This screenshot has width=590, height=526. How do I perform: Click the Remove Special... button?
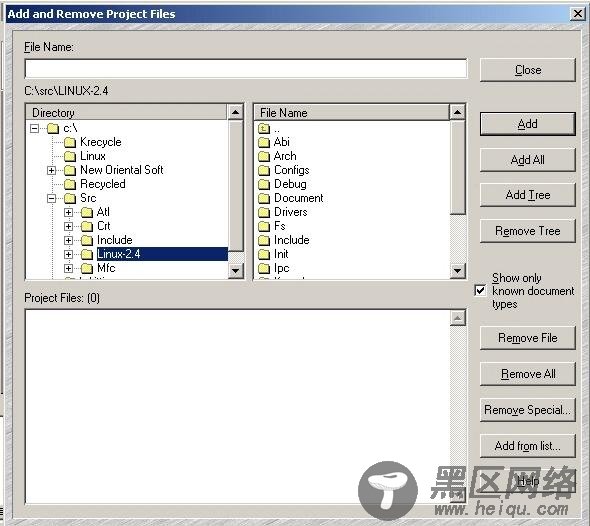coord(528,410)
